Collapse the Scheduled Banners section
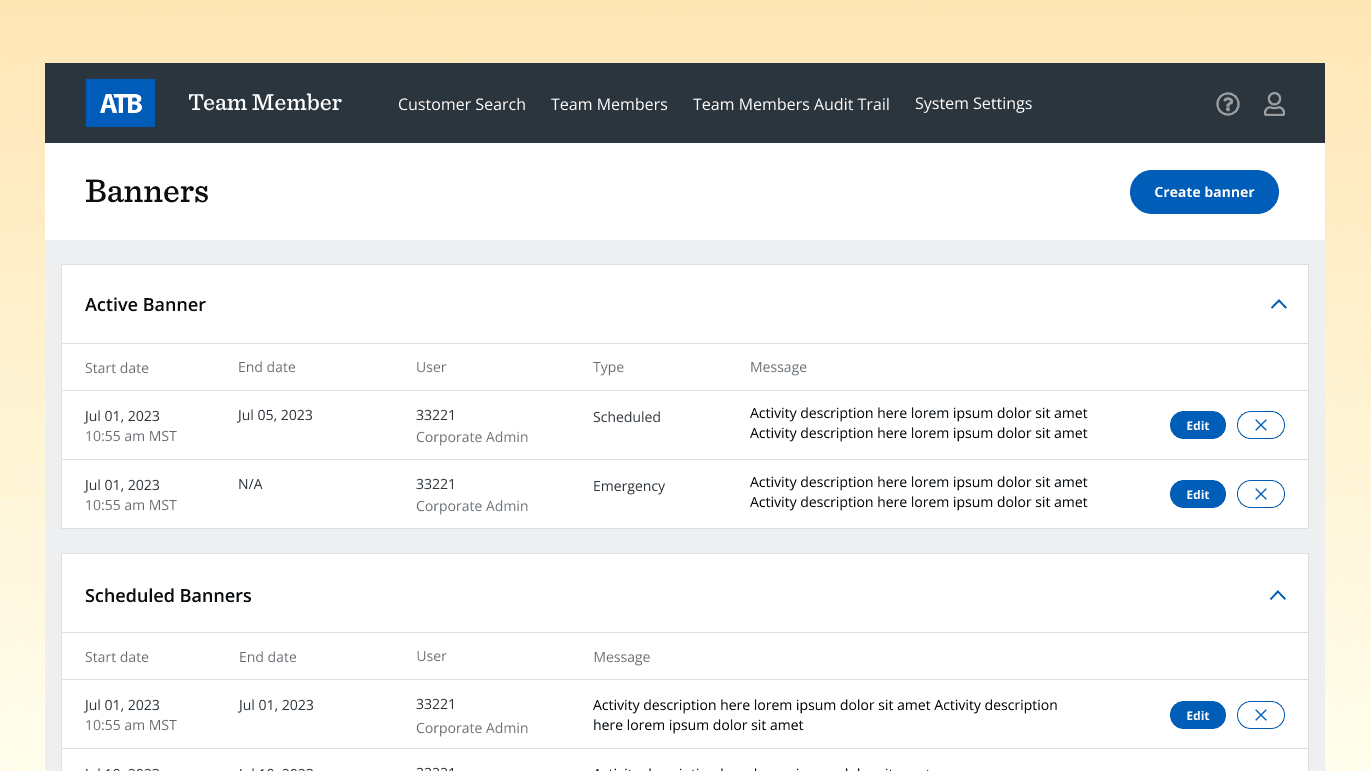The image size is (1371, 771). point(1277,595)
